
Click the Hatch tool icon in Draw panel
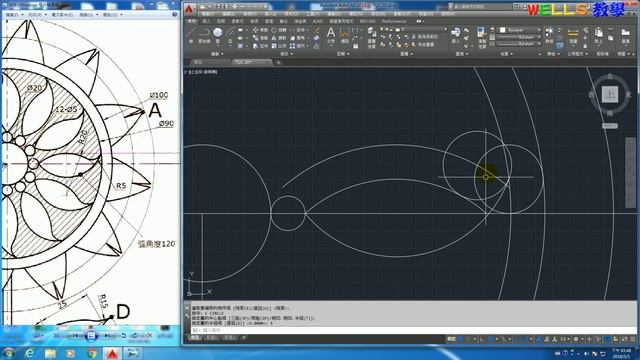pyautogui.click(x=240, y=46)
